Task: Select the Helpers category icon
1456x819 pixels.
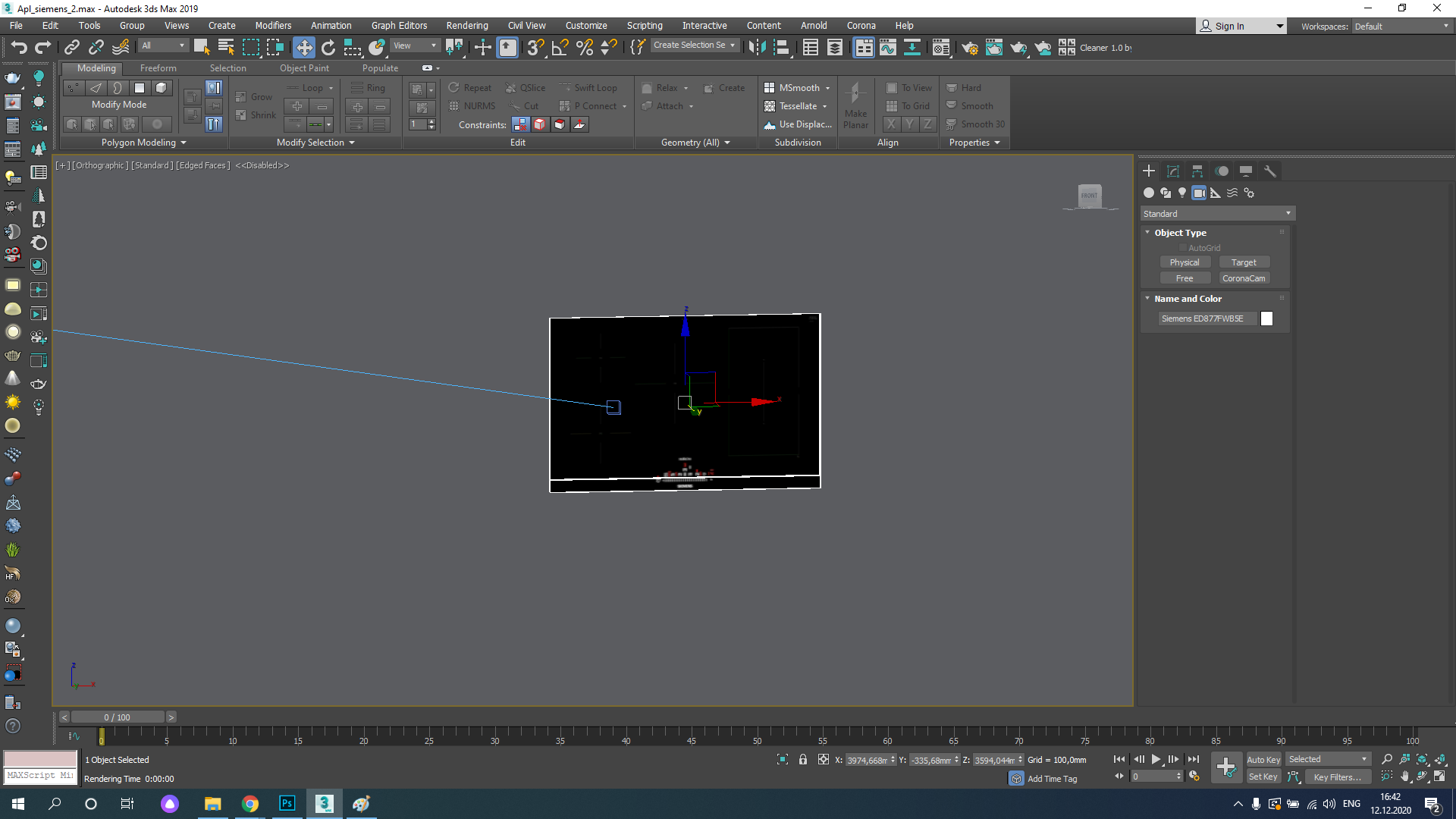Action: [x=1216, y=193]
